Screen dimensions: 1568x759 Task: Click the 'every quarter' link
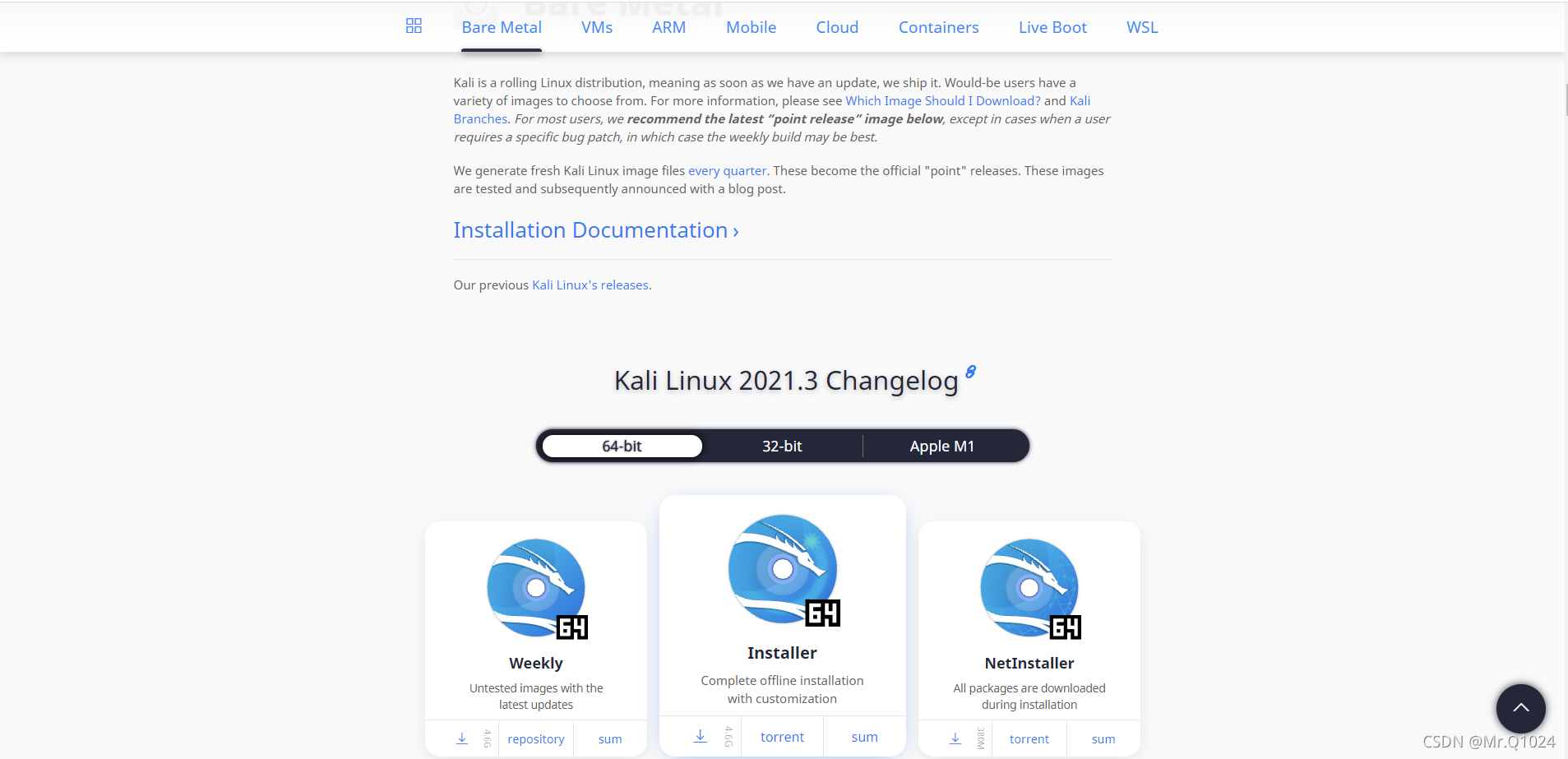pyautogui.click(x=727, y=170)
